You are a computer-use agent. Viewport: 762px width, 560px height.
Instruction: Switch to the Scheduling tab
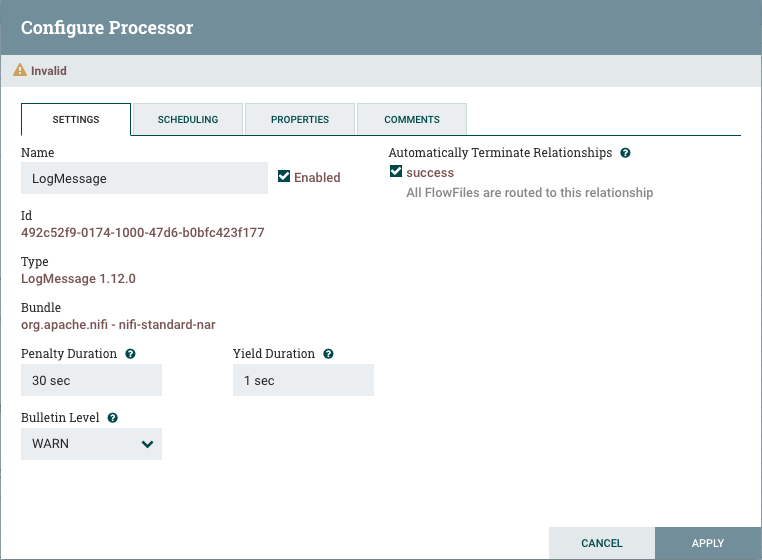tap(188, 119)
